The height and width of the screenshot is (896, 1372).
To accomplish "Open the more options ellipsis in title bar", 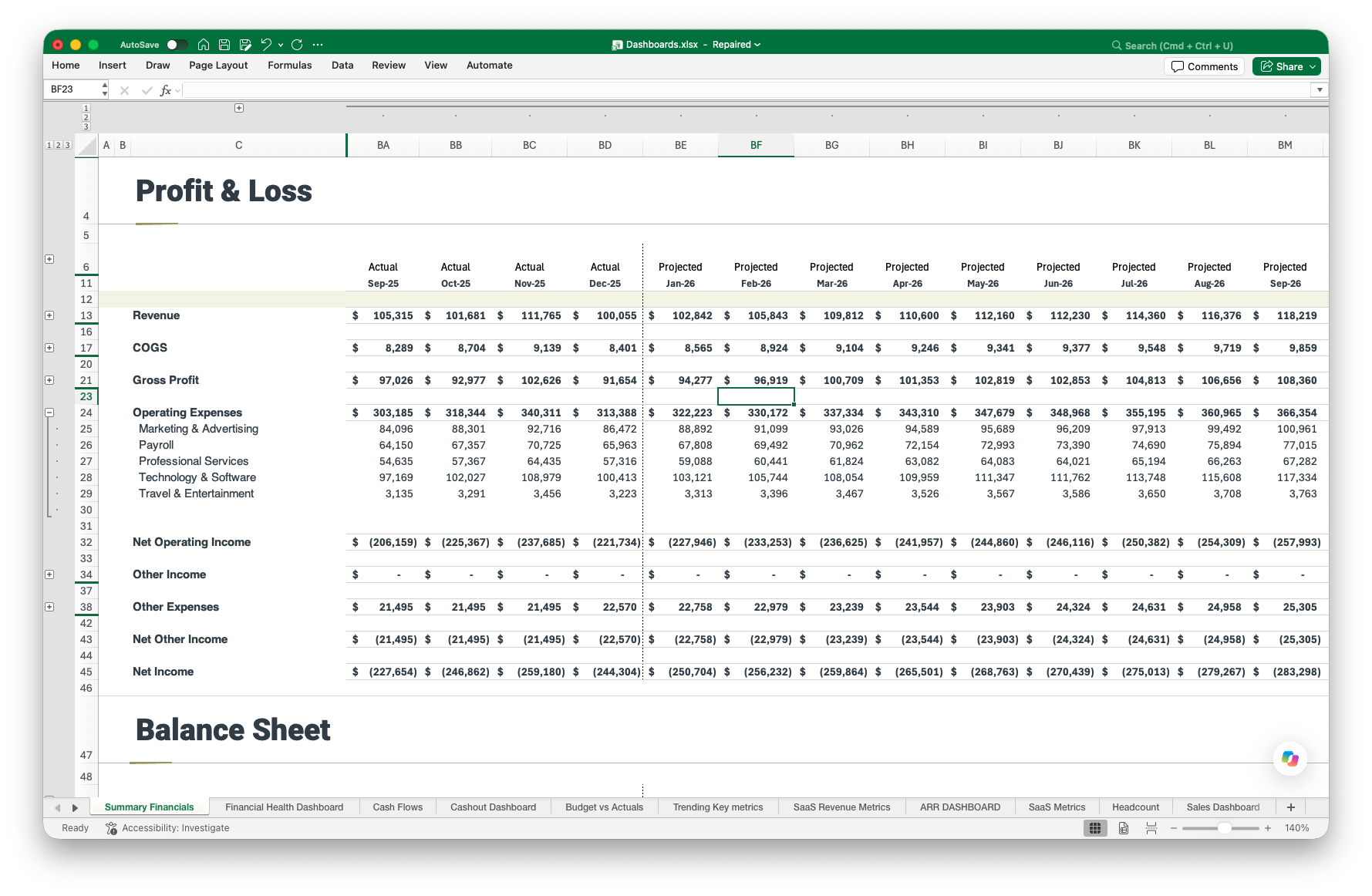I will [x=318, y=45].
